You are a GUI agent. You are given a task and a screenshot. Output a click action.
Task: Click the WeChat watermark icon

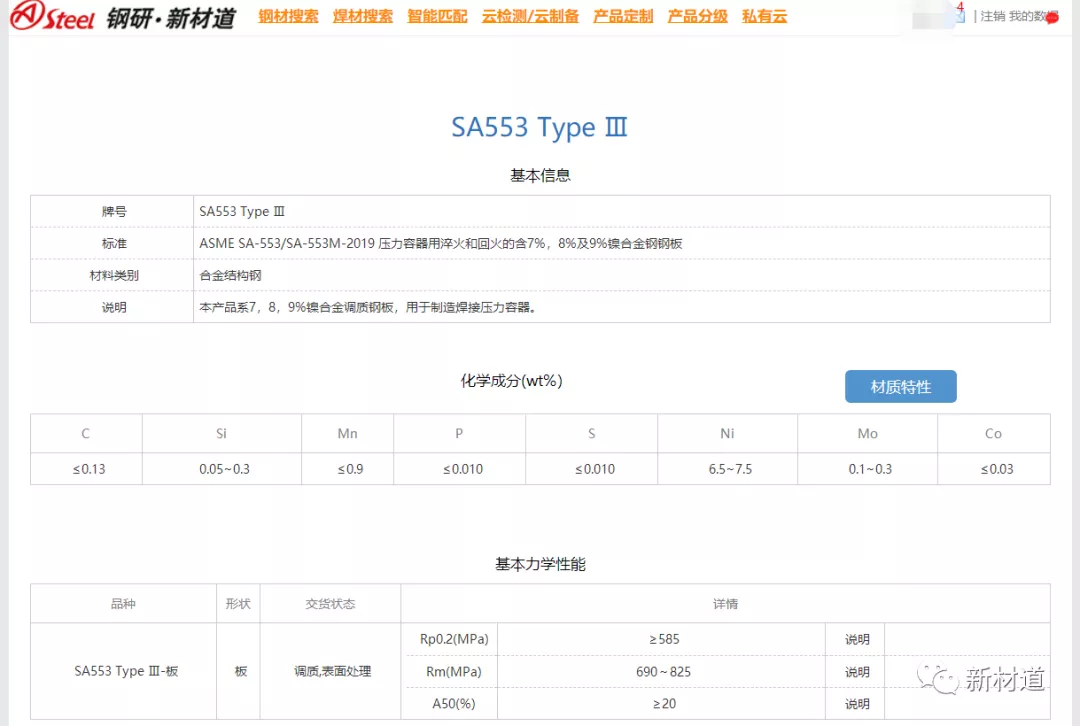click(x=940, y=680)
